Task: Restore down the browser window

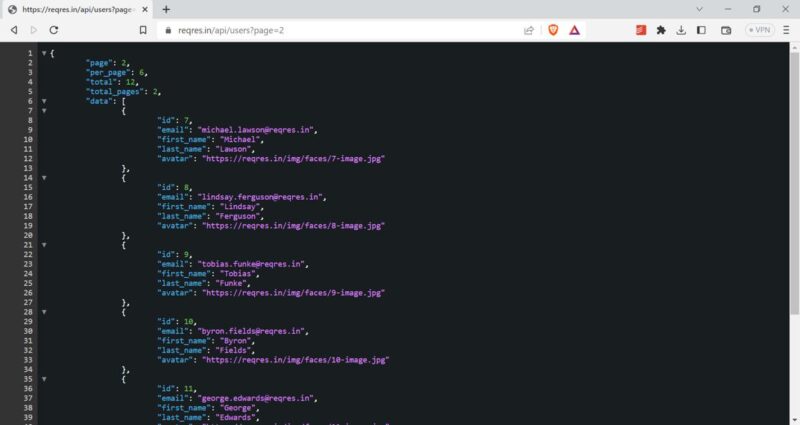Action: click(x=757, y=9)
